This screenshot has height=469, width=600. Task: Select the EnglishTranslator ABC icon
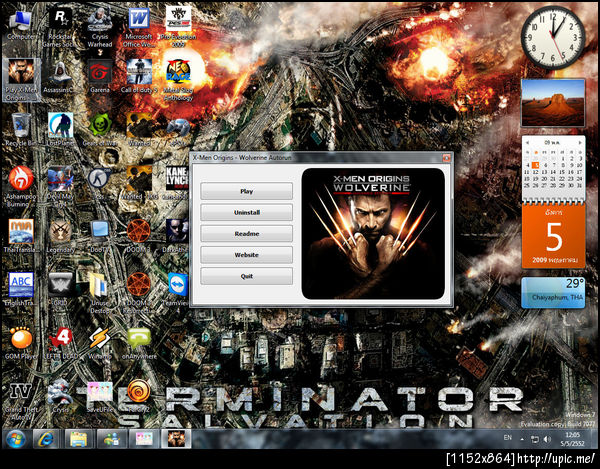[x=21, y=290]
